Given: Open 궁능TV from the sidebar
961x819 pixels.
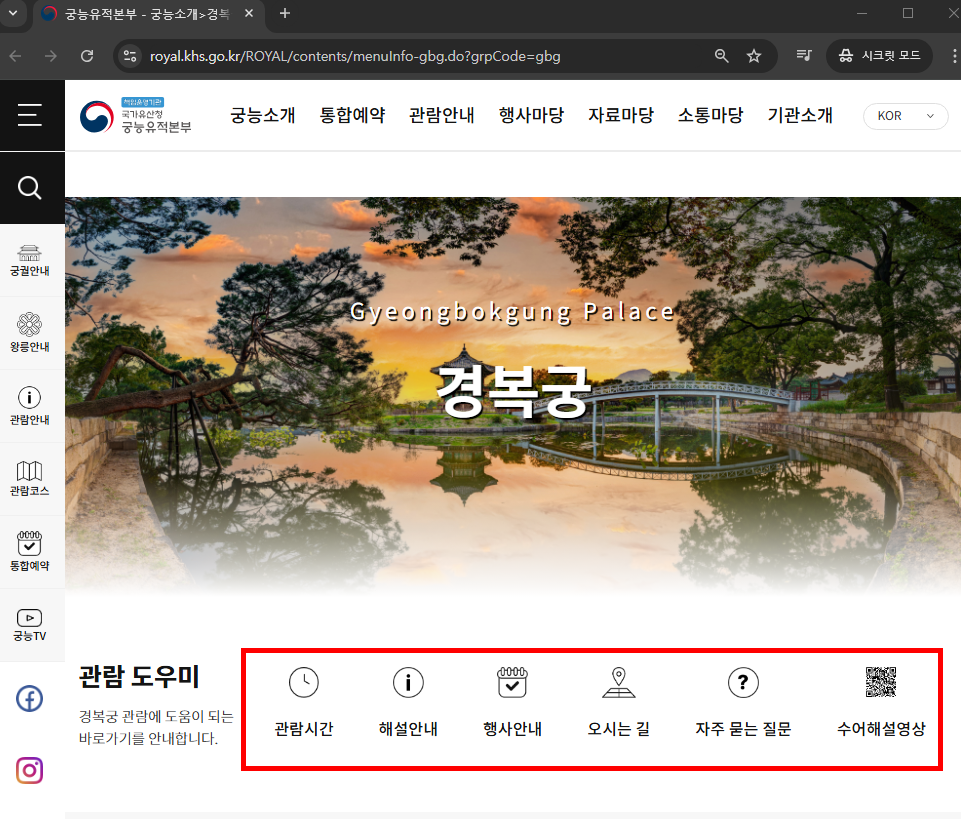Looking at the screenshot, I should pos(32,619).
